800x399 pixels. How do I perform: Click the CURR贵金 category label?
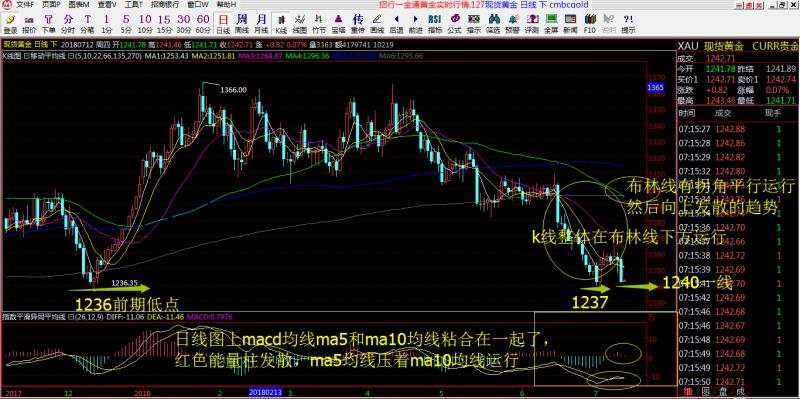[x=775, y=47]
